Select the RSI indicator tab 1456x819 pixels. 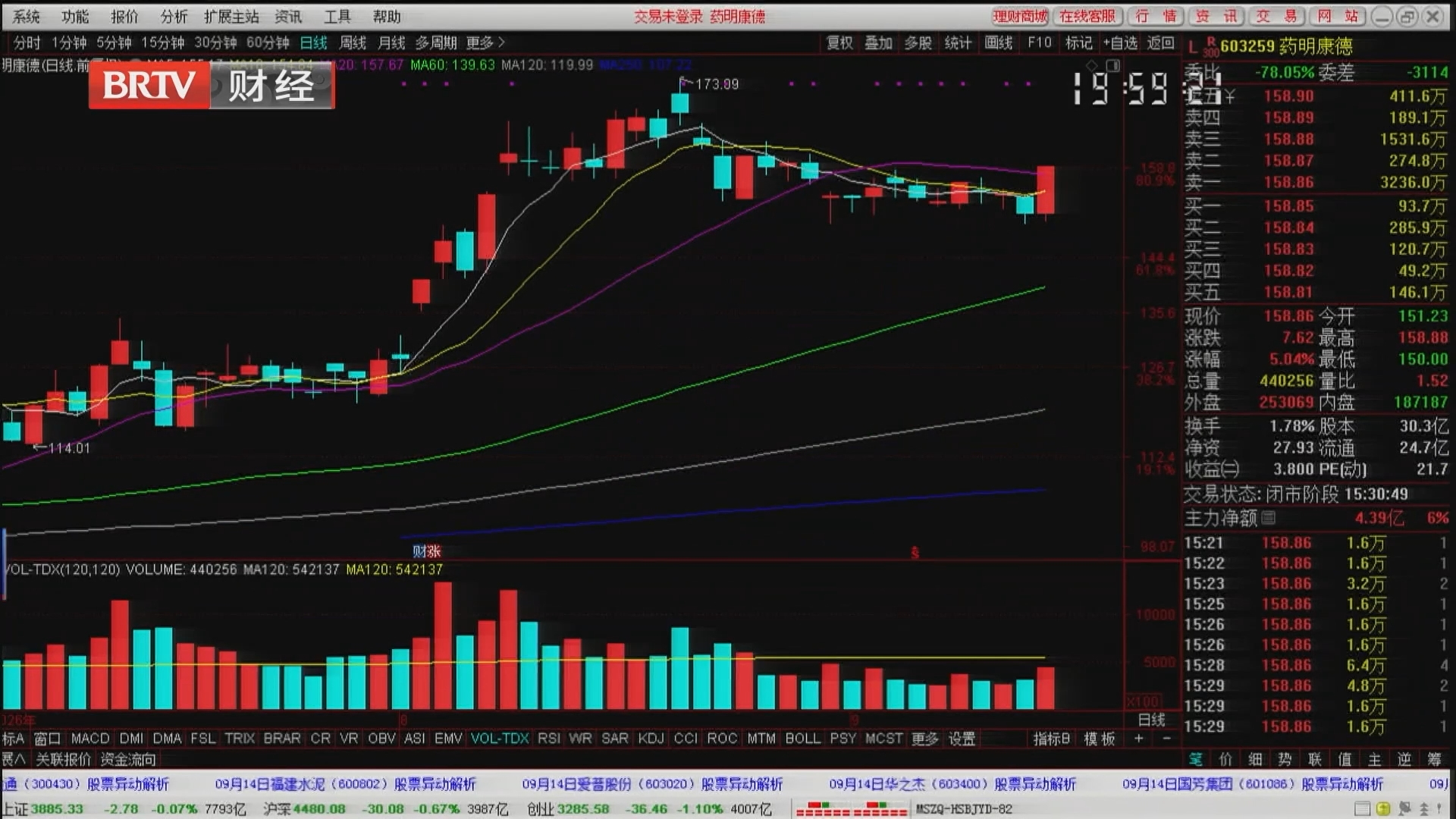[x=549, y=739]
